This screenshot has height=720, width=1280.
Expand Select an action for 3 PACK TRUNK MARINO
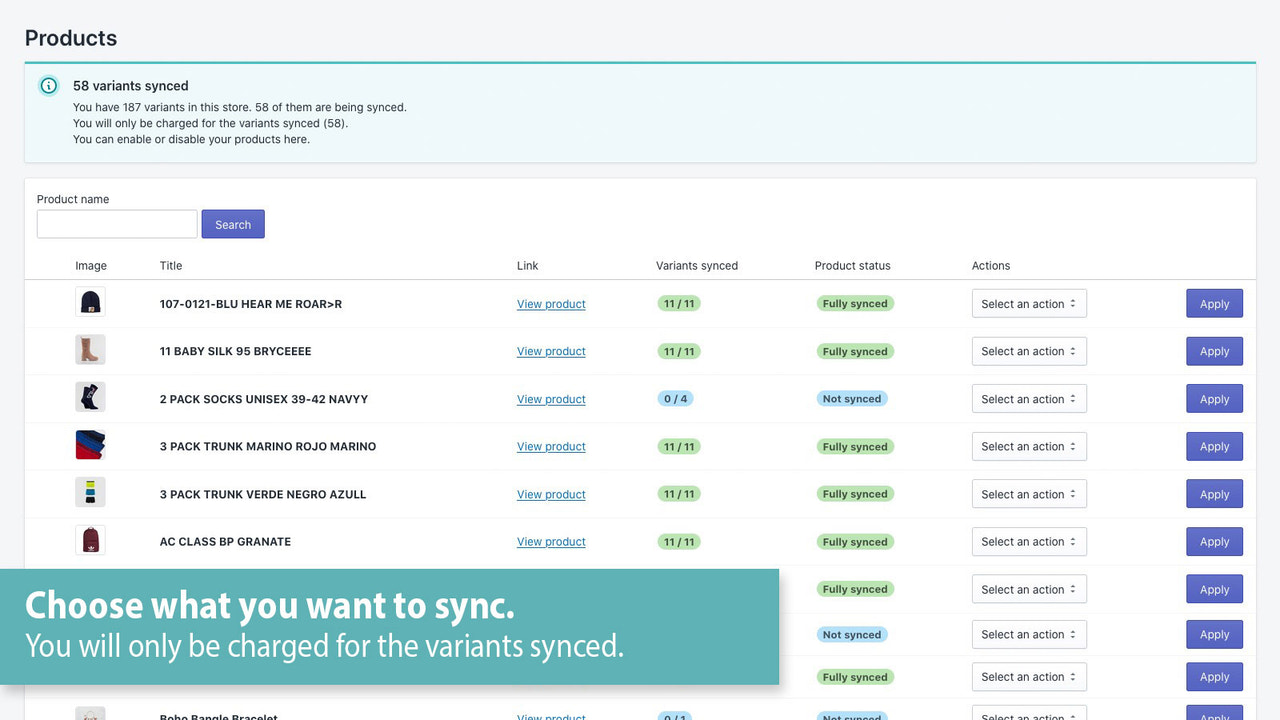[1029, 446]
